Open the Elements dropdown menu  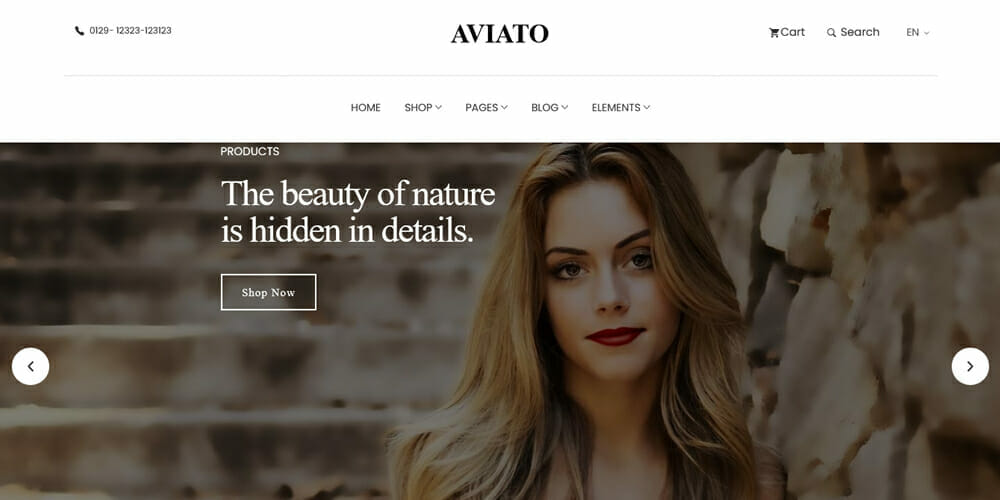621,108
